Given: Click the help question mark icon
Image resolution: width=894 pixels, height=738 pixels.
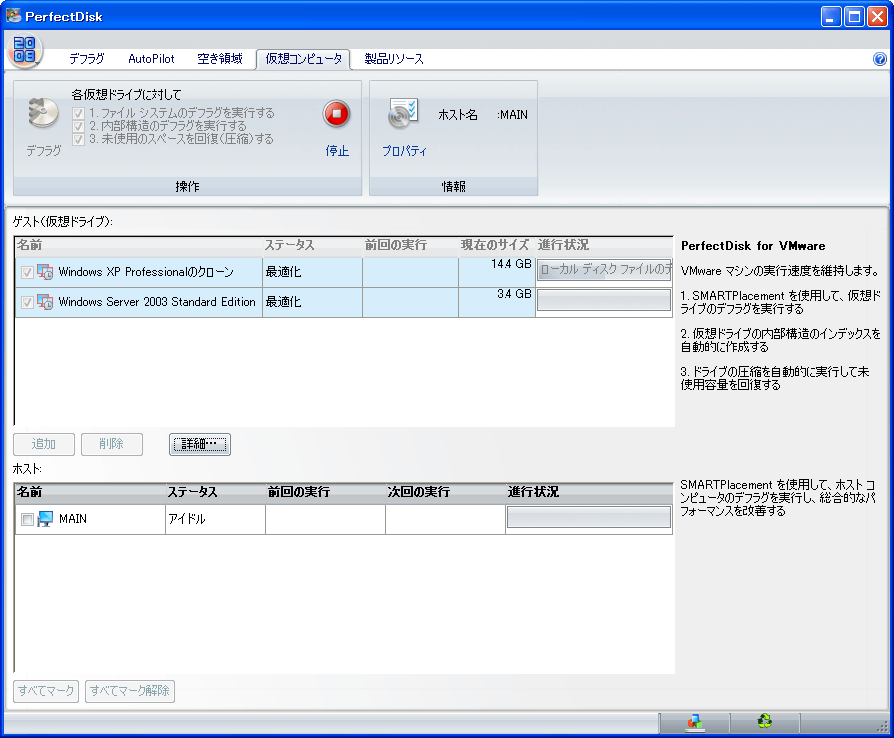Looking at the screenshot, I should point(880,59).
